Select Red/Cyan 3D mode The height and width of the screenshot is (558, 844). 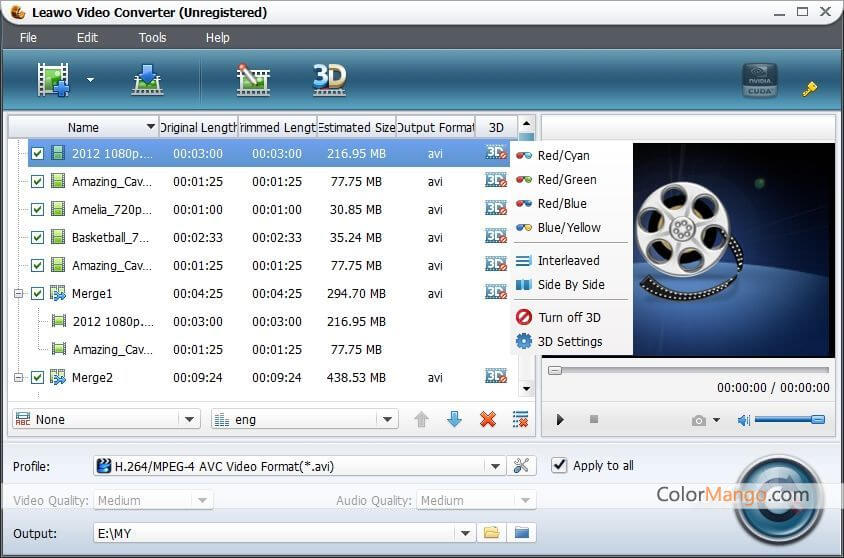click(571, 156)
